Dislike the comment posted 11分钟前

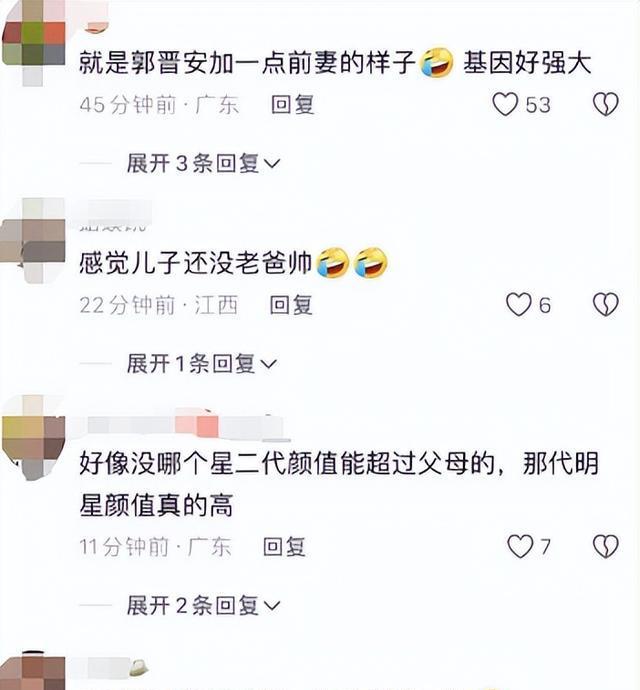pyautogui.click(x=606, y=547)
